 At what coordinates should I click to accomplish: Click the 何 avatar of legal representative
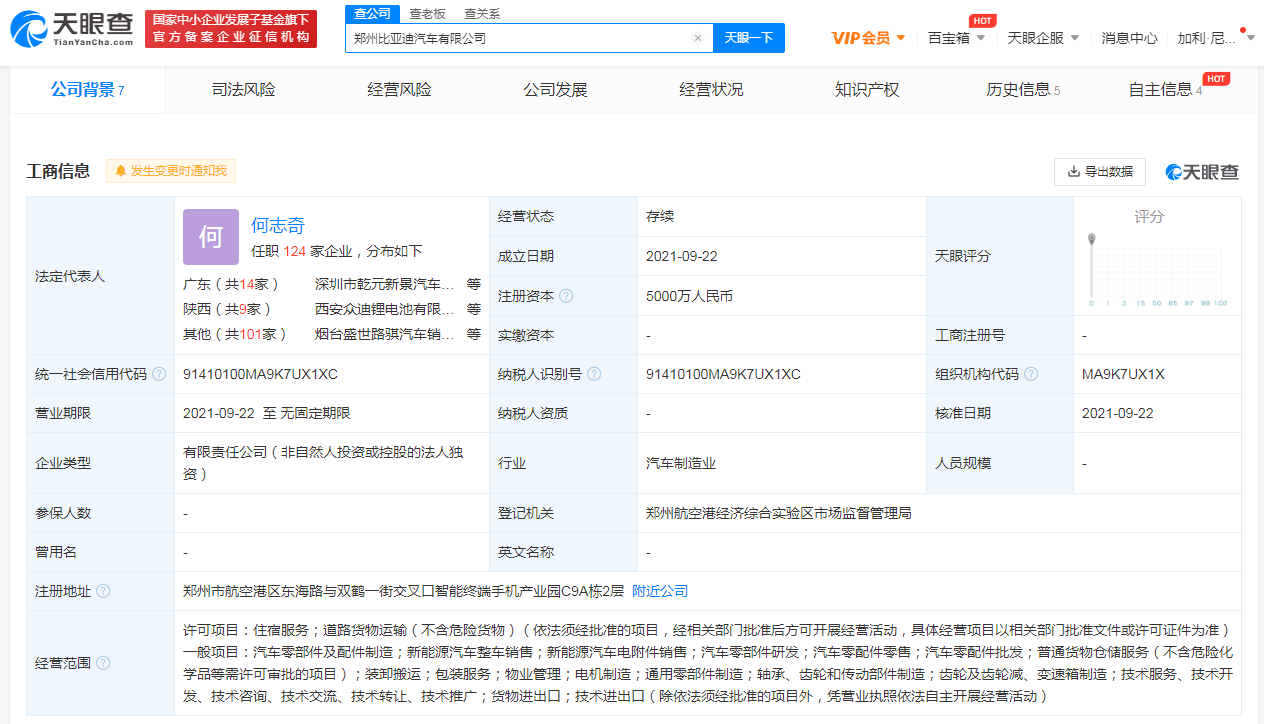tap(211, 237)
